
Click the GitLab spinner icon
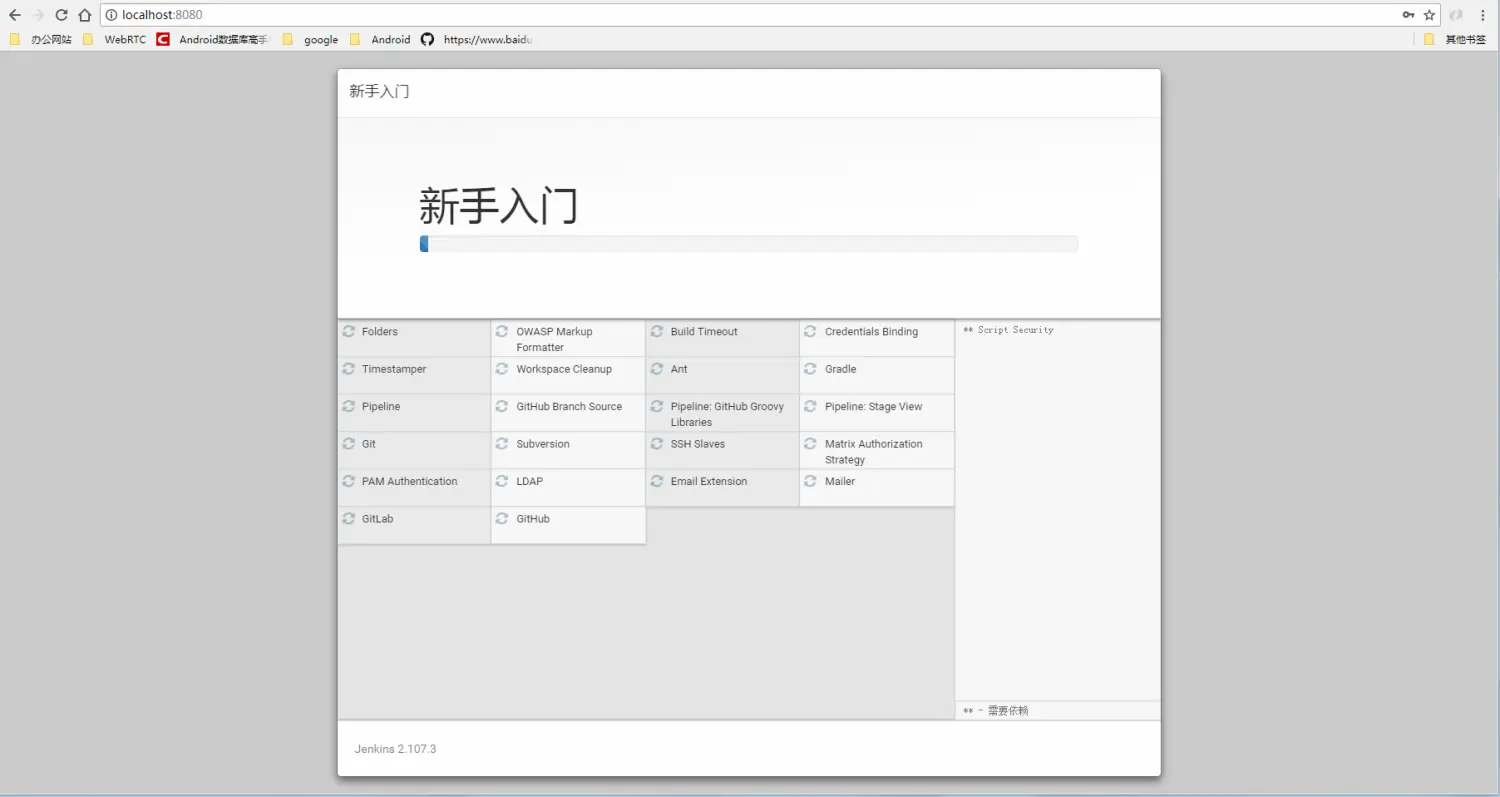[348, 519]
